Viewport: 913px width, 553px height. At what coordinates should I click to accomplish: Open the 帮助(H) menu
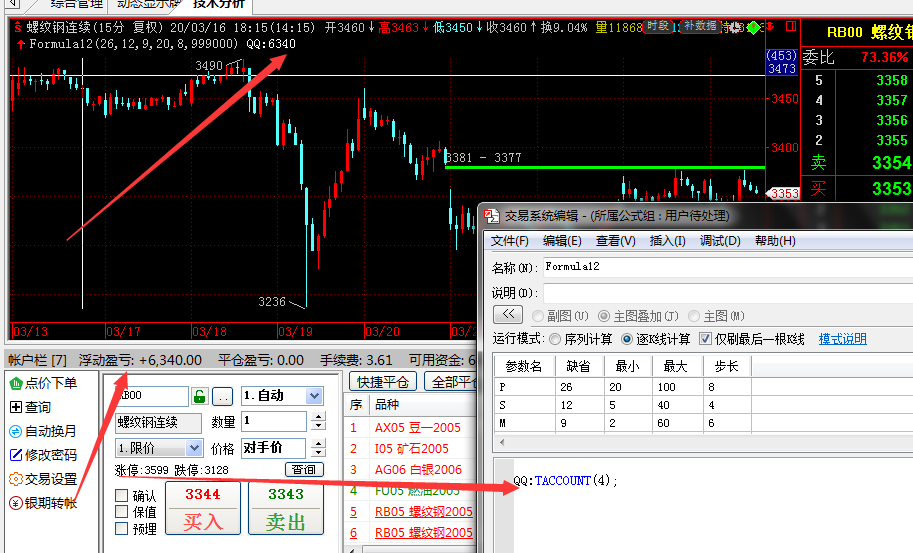pyautogui.click(x=775, y=241)
